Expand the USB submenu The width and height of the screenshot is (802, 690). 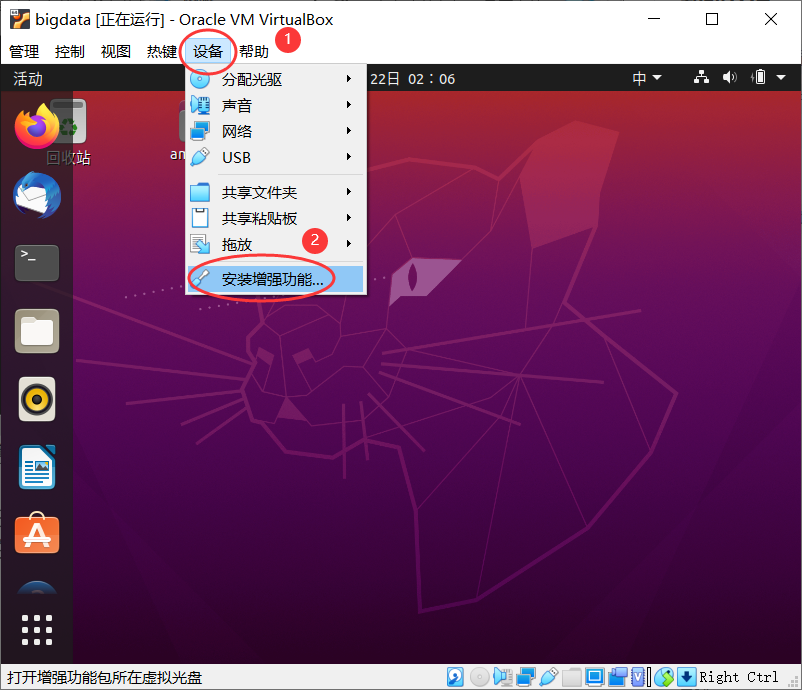click(276, 158)
